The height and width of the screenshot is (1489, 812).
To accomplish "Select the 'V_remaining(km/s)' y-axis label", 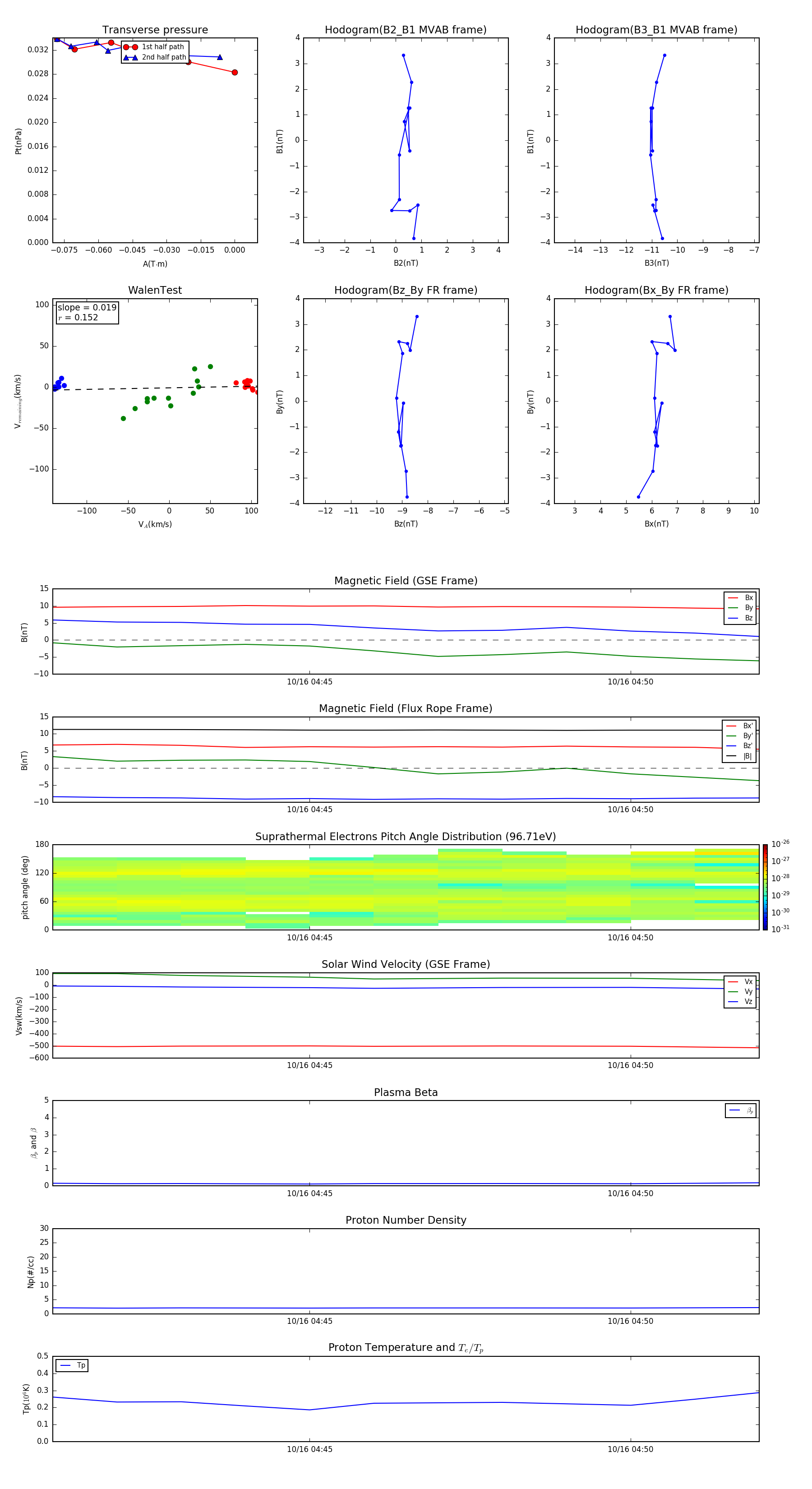I will tap(18, 401).
